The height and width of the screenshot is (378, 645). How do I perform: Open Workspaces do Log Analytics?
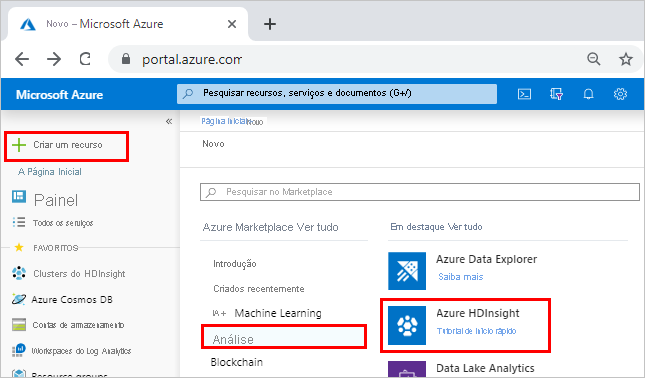click(x=81, y=351)
